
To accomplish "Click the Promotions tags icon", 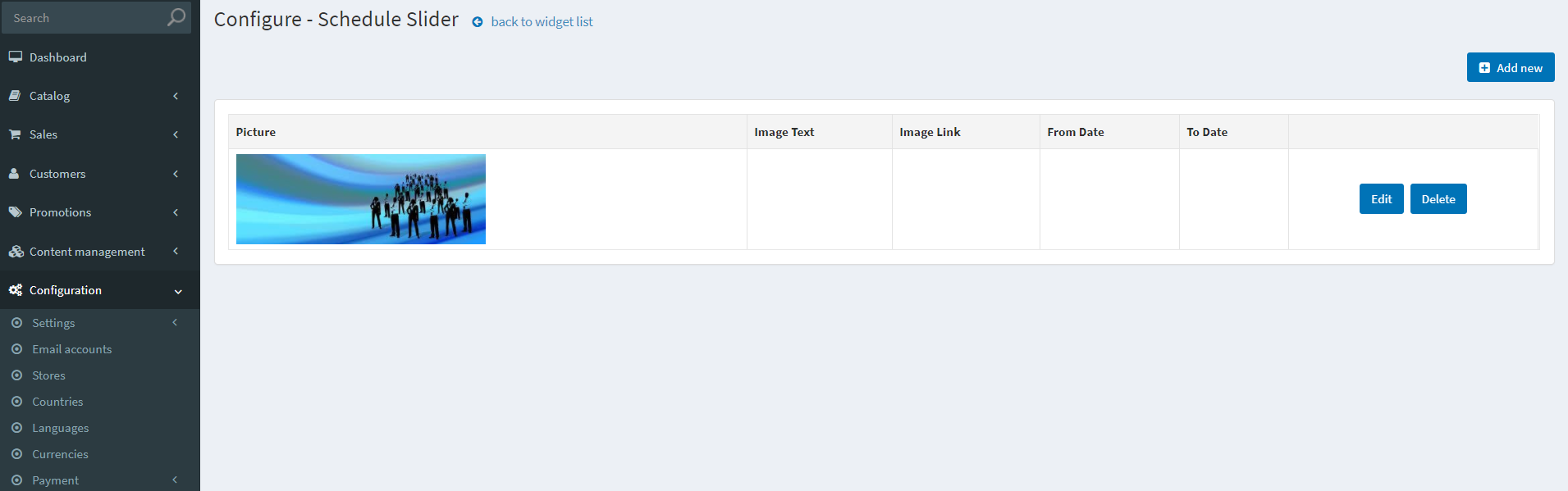I will click(16, 212).
